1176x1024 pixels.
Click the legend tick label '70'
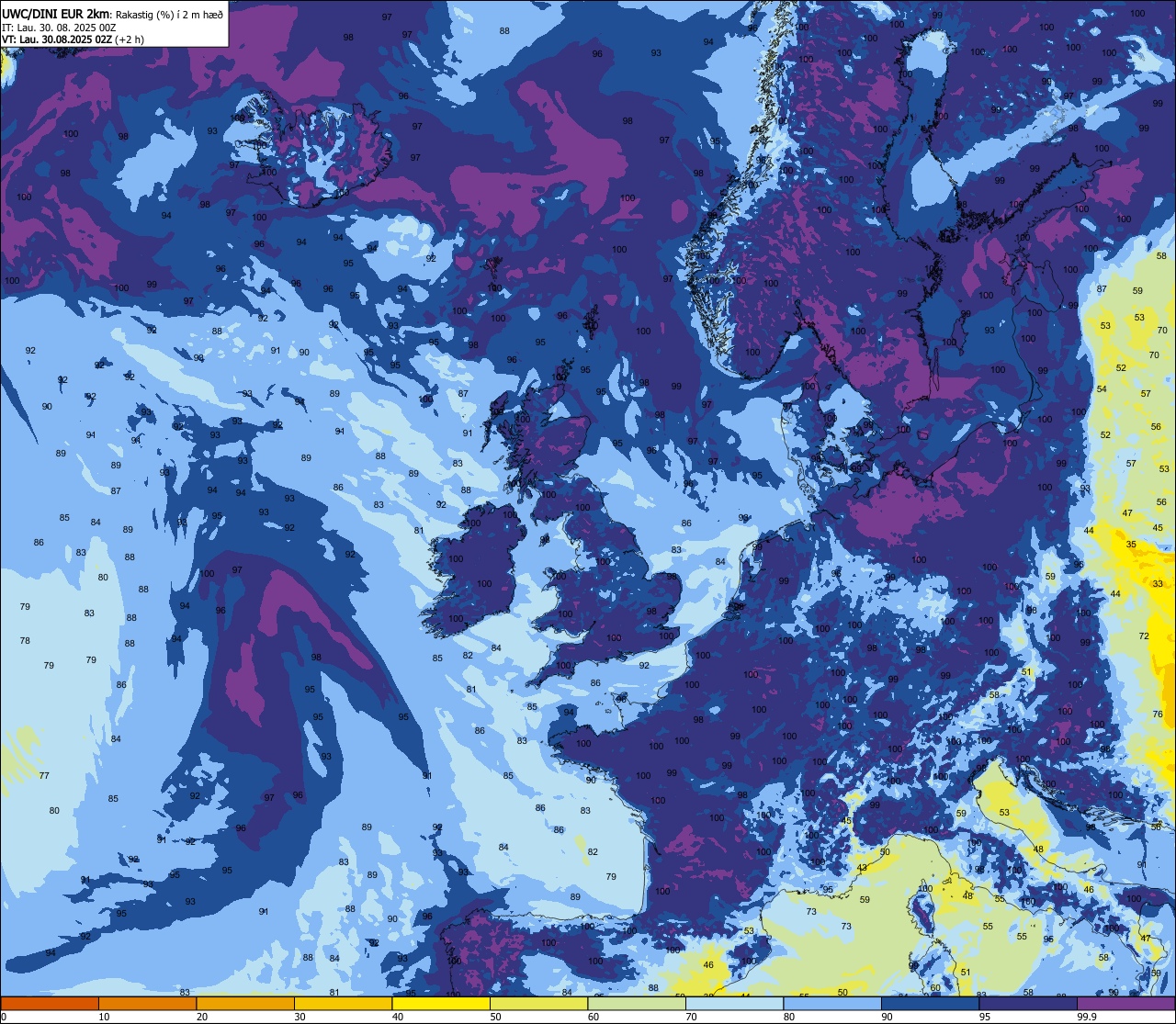click(x=691, y=1017)
